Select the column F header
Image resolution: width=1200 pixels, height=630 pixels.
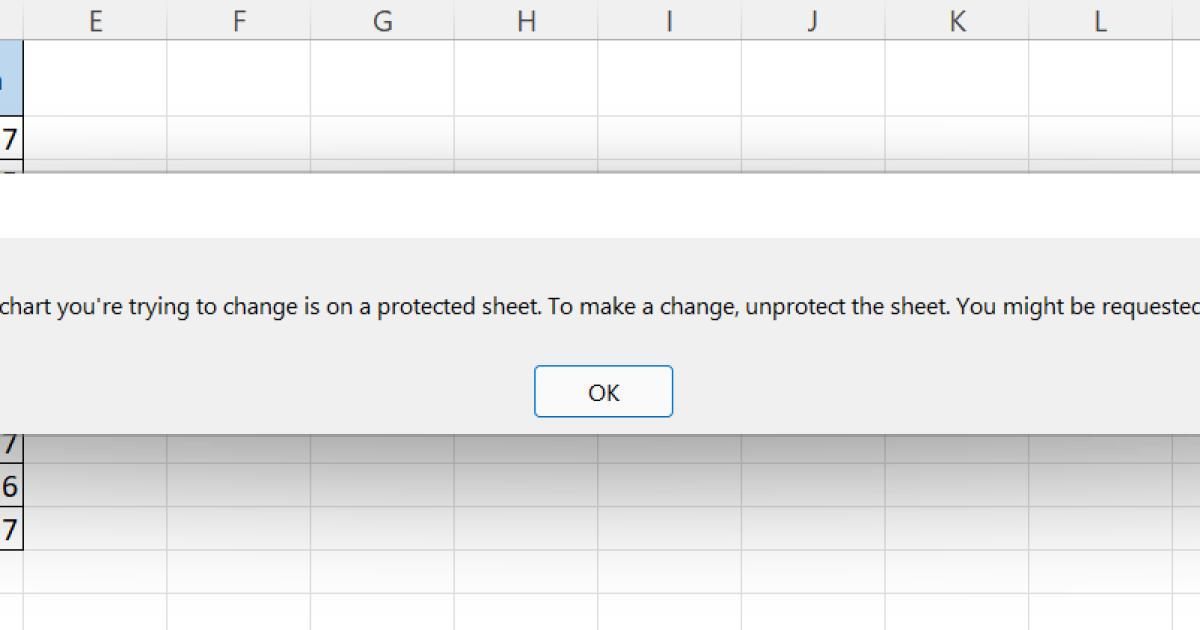(239, 21)
